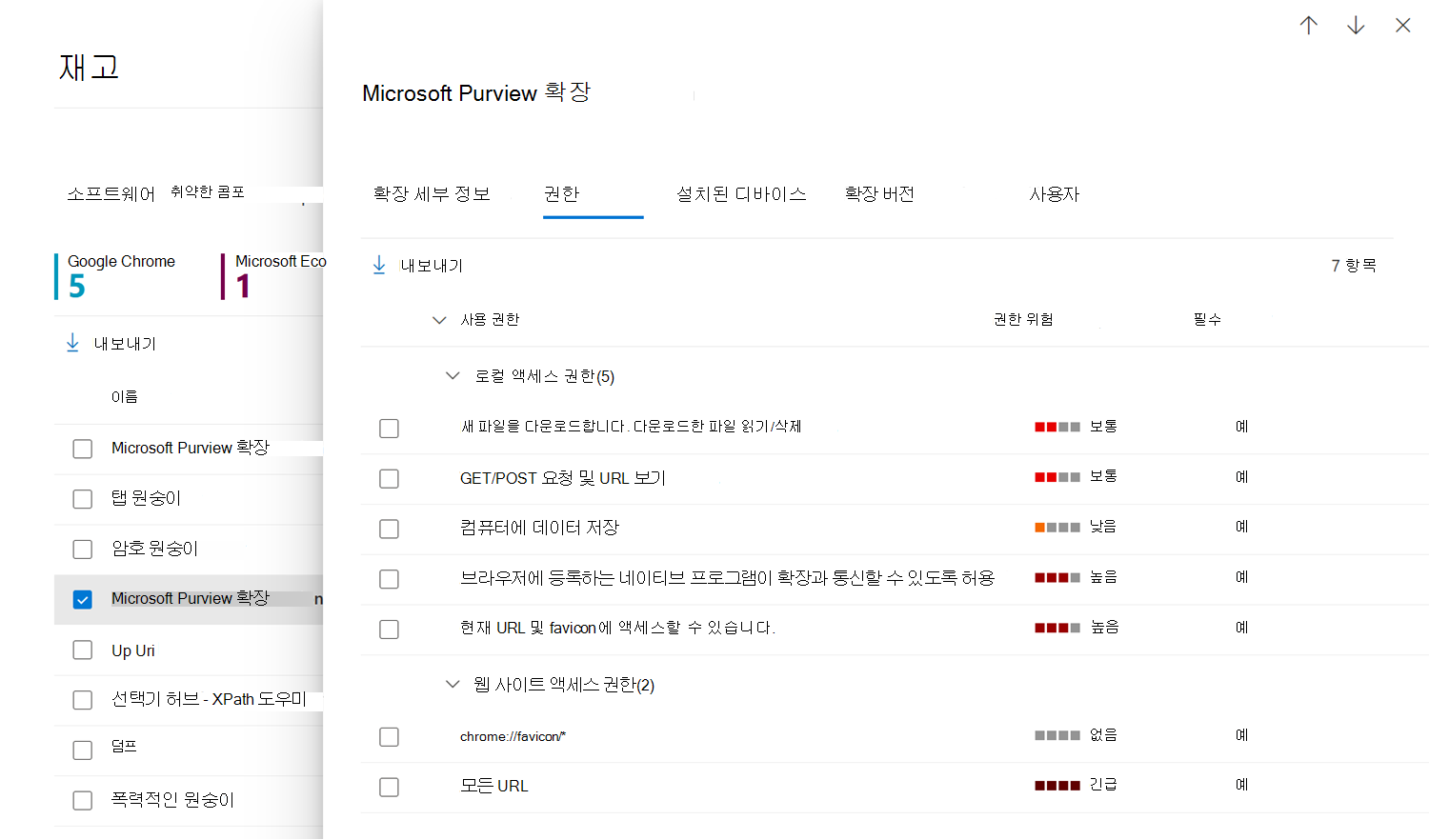Collapse the 웹 사이트 액세스 권한(2) group
This screenshot has width=1429, height=840.
click(x=453, y=684)
